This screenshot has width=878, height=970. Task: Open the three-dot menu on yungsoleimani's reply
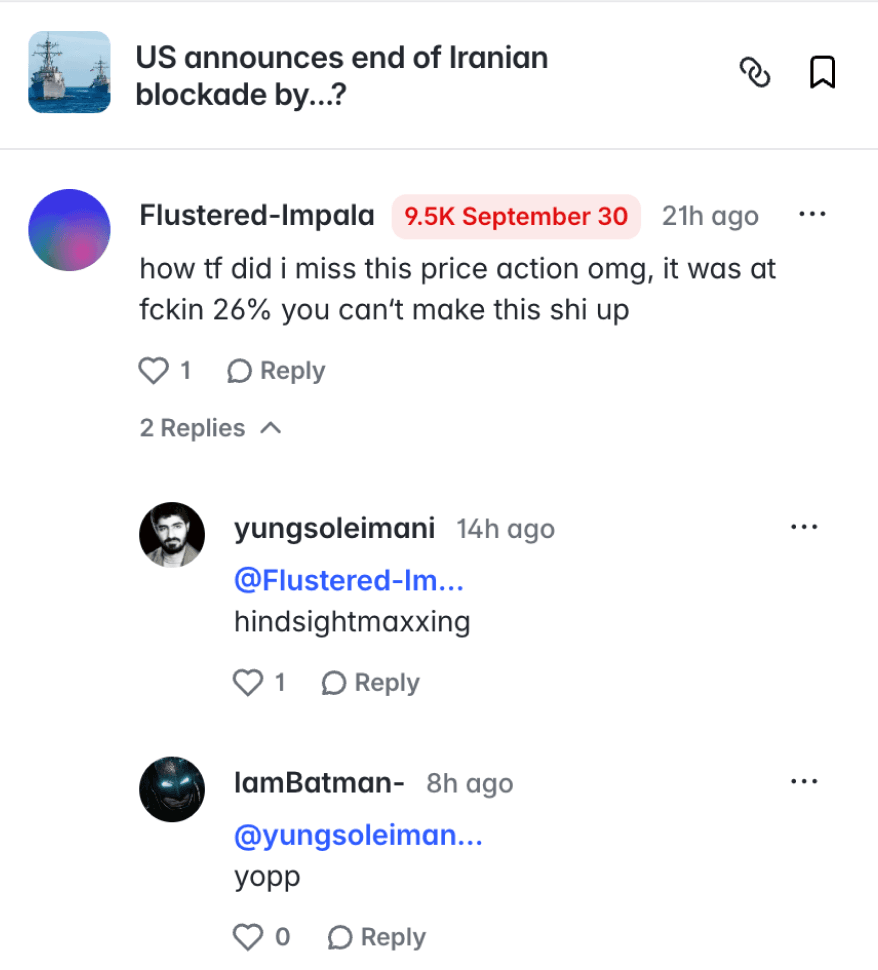[804, 527]
